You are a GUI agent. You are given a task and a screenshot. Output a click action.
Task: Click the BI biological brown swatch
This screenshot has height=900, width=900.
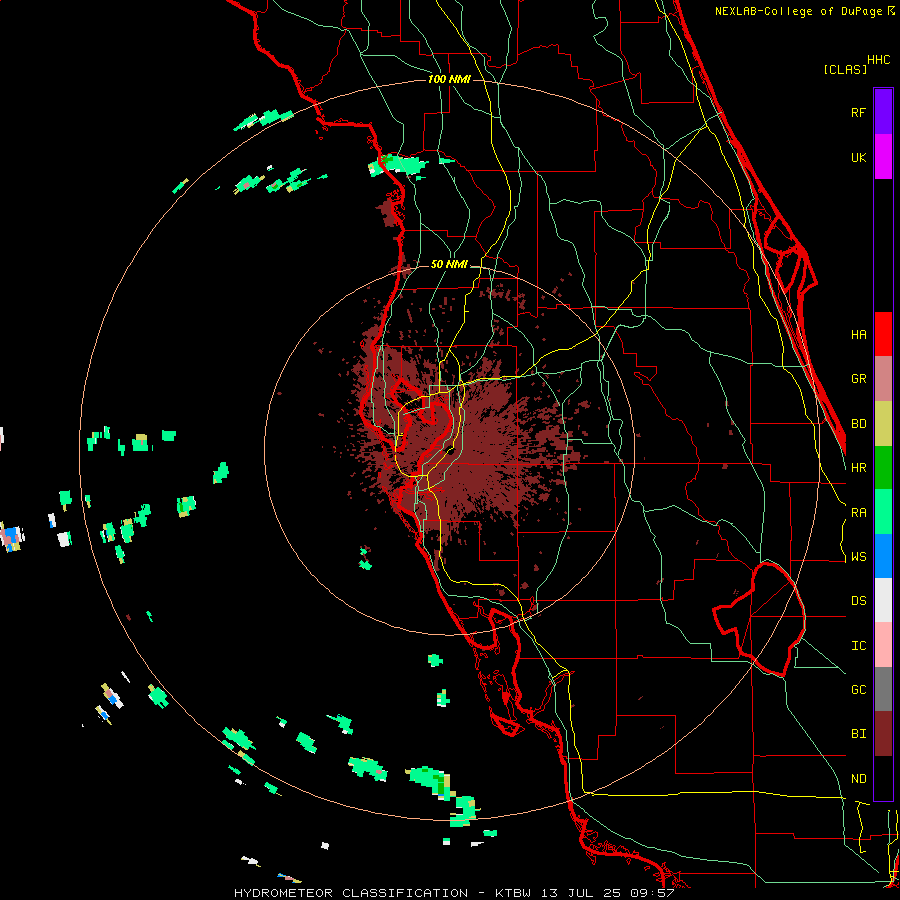(x=883, y=734)
